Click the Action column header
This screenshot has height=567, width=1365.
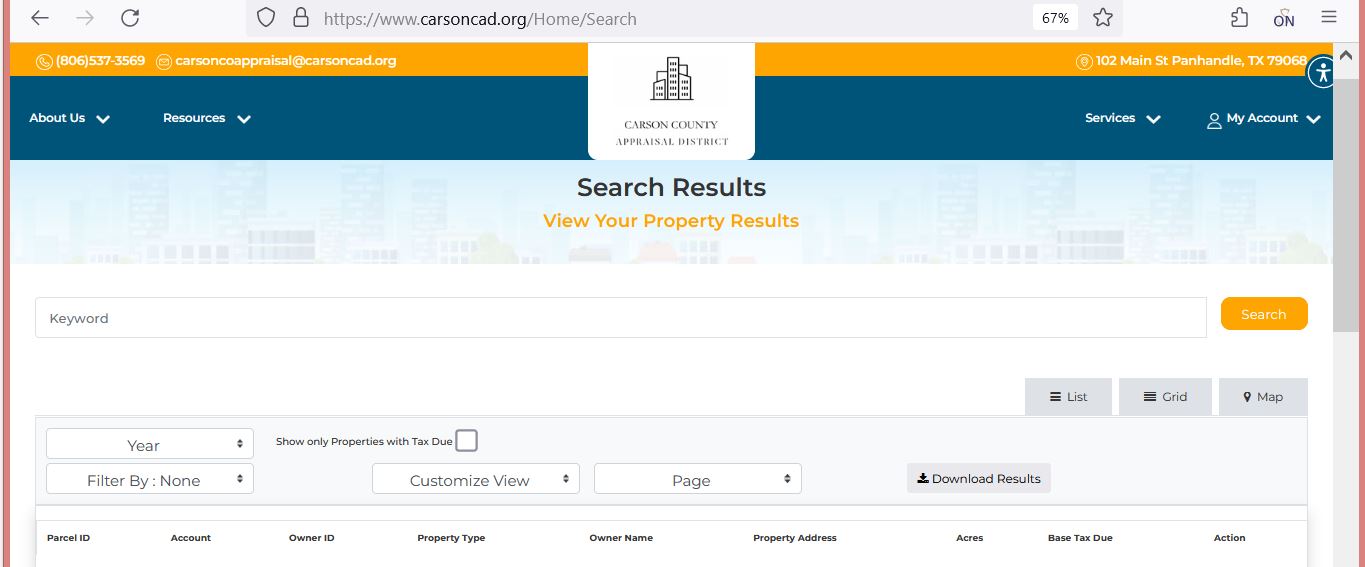[1230, 538]
